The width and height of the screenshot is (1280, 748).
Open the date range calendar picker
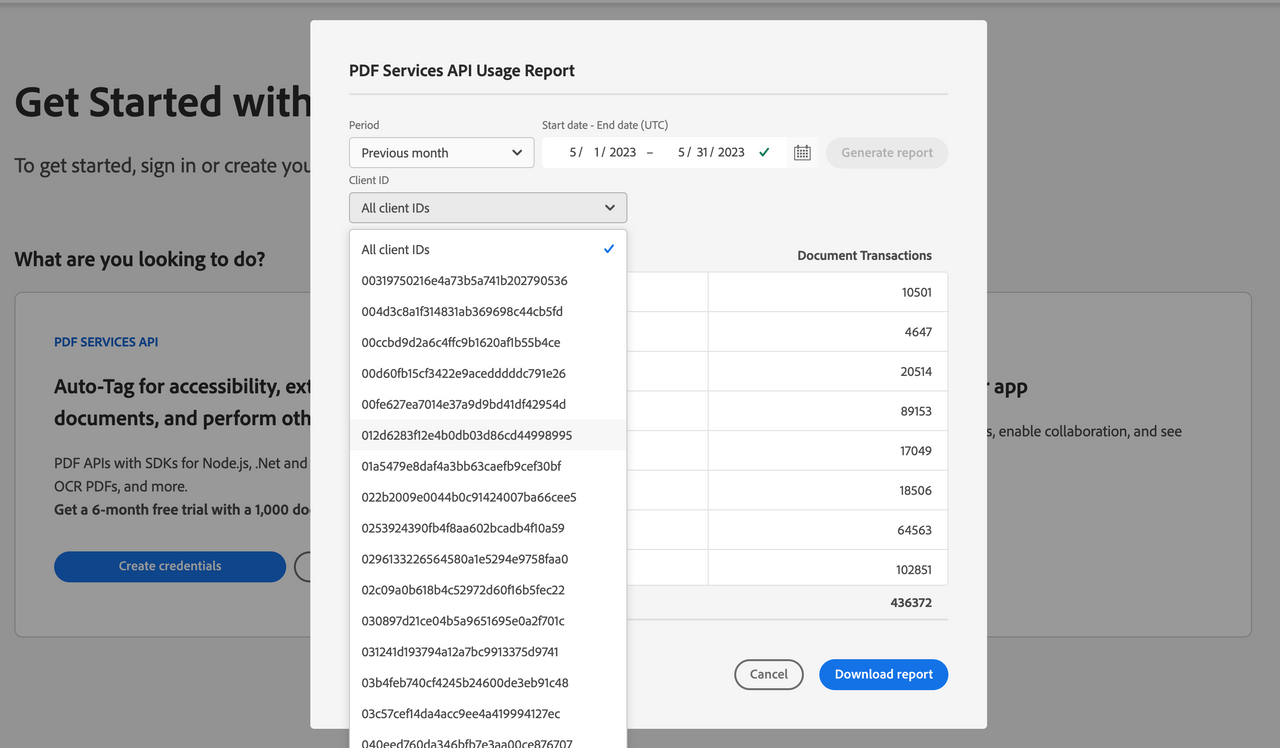[802, 153]
